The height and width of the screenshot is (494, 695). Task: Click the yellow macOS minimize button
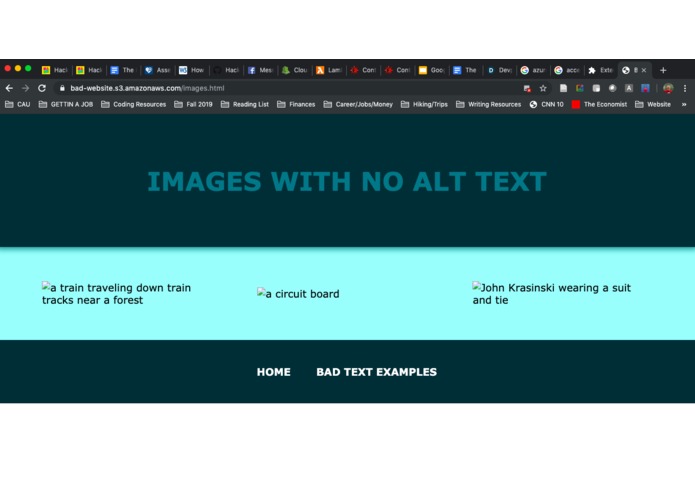pos(18,68)
